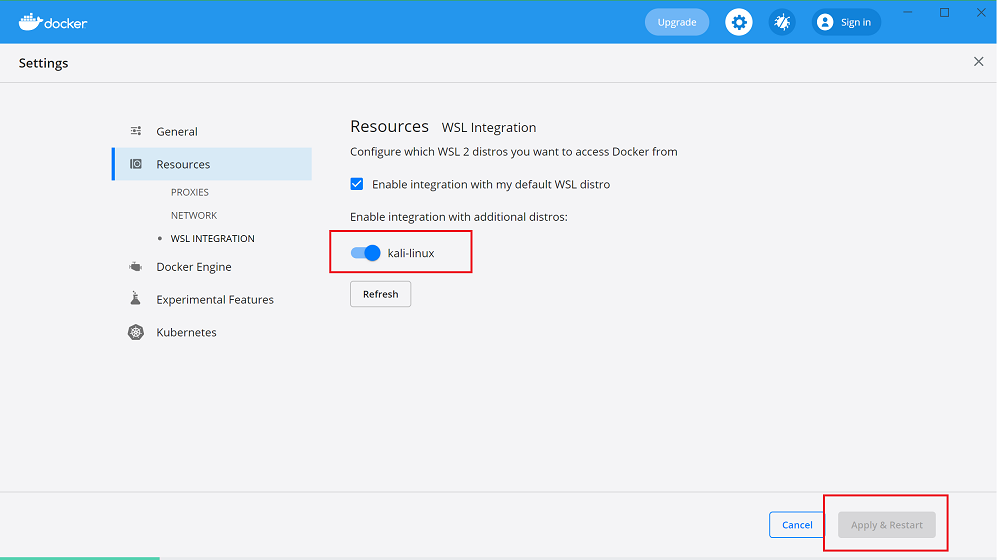
Task: Click the Upgrade button
Action: click(677, 22)
